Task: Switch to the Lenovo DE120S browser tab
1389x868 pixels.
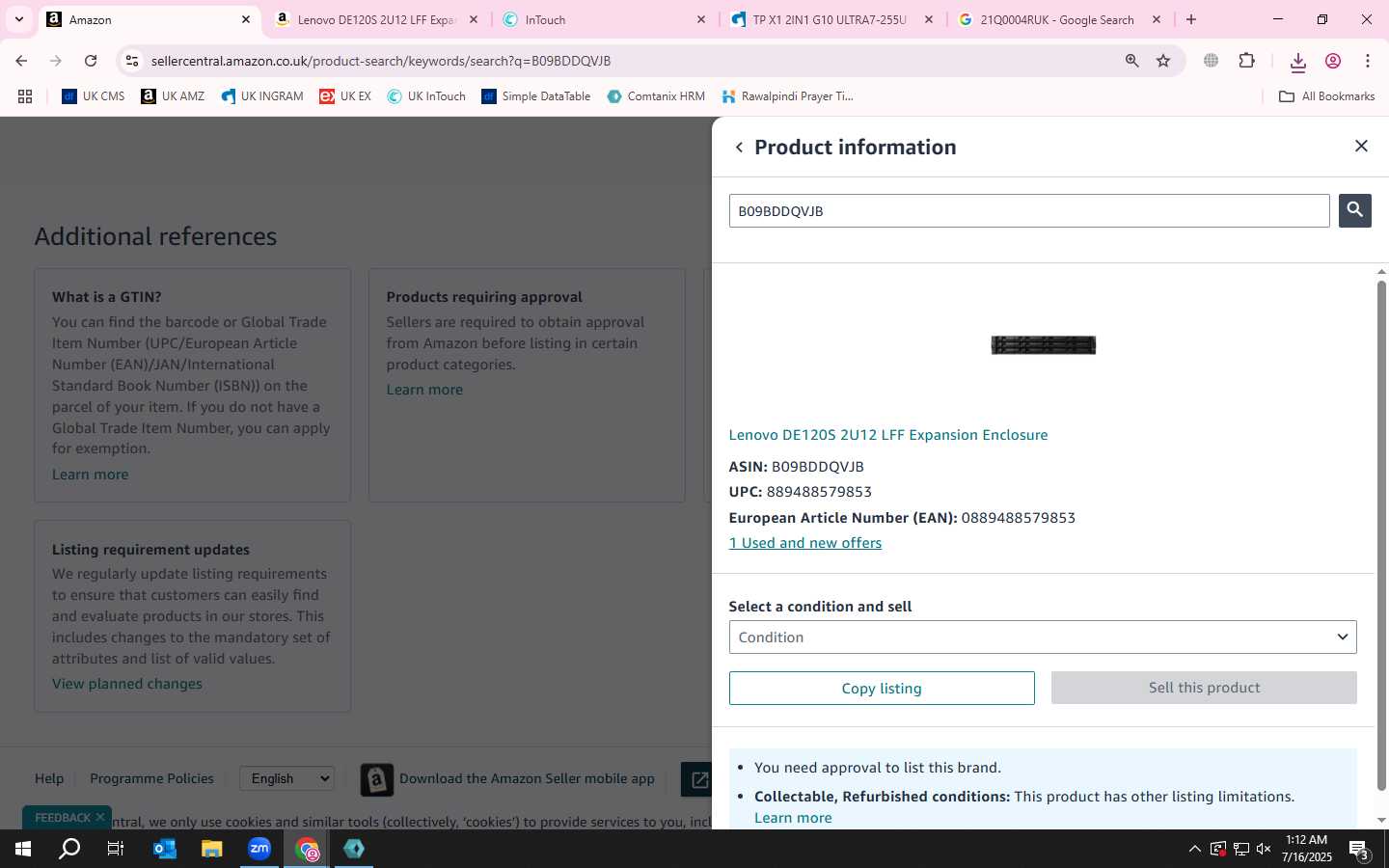Action: pos(376,19)
